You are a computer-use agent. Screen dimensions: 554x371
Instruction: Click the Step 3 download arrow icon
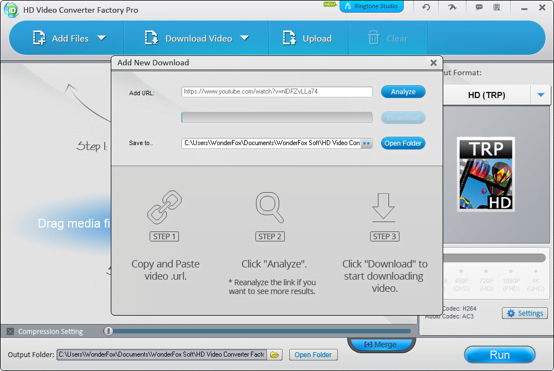[x=384, y=208]
